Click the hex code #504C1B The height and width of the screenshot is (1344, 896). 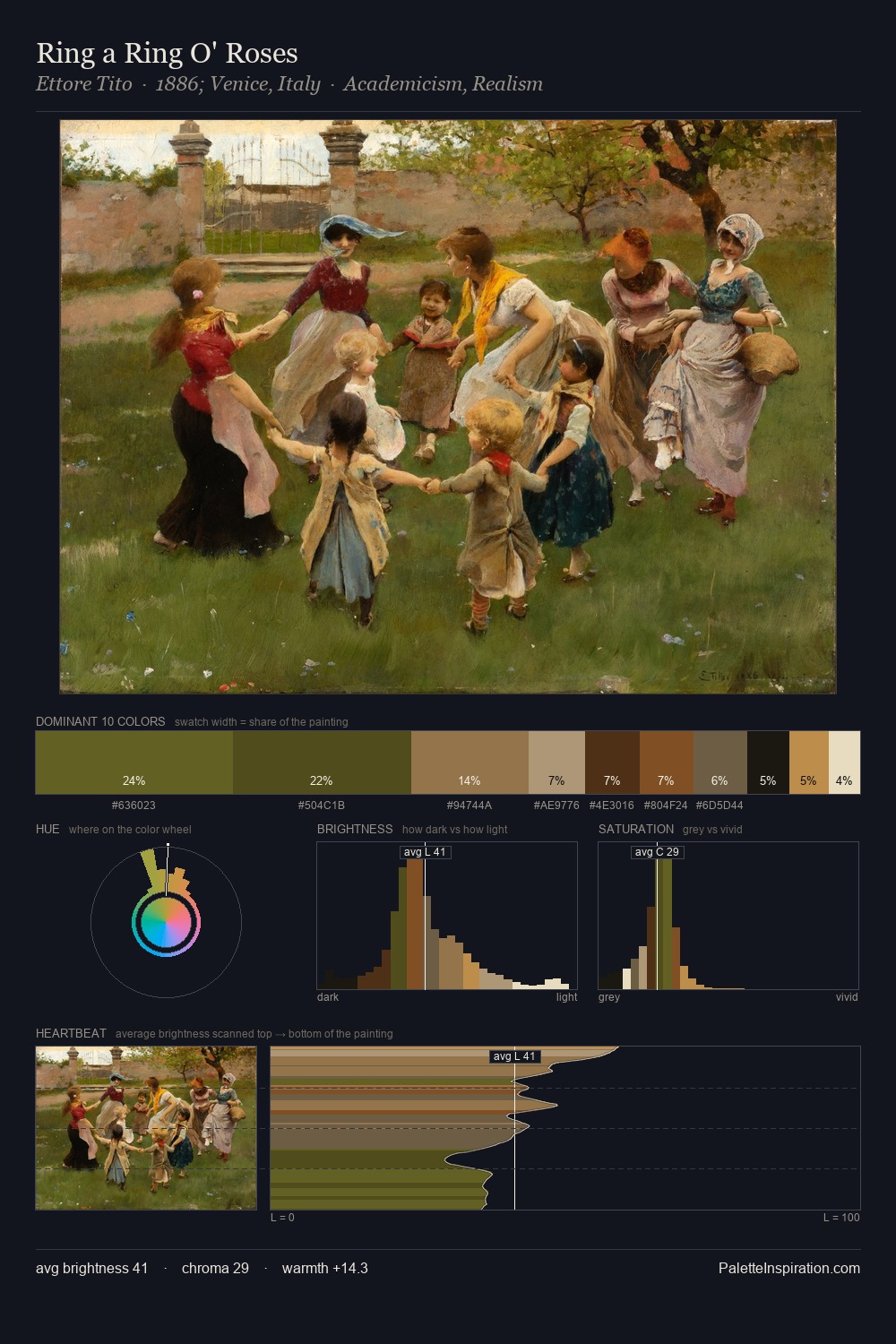point(322,806)
